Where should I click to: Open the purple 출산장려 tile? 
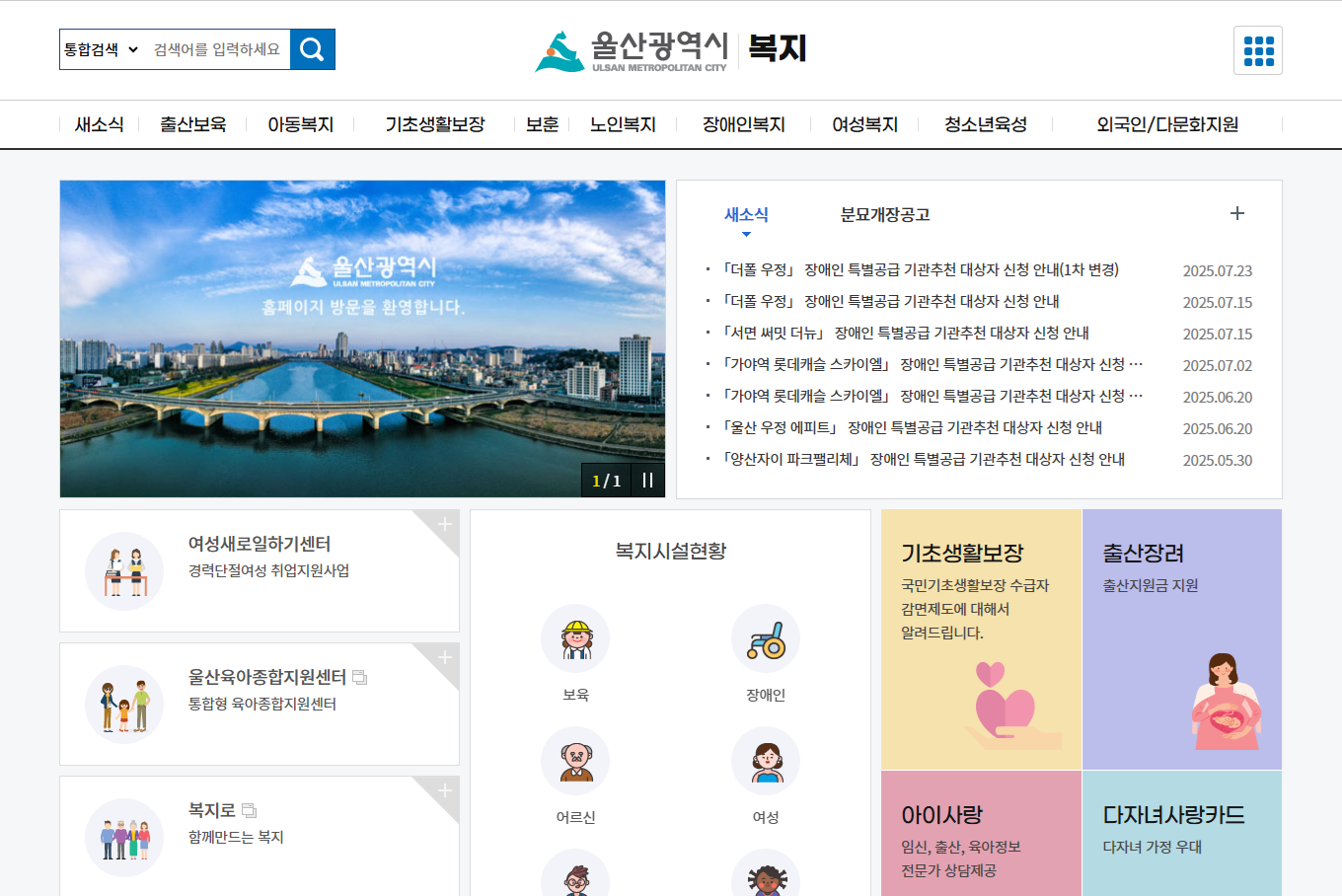tap(1182, 639)
